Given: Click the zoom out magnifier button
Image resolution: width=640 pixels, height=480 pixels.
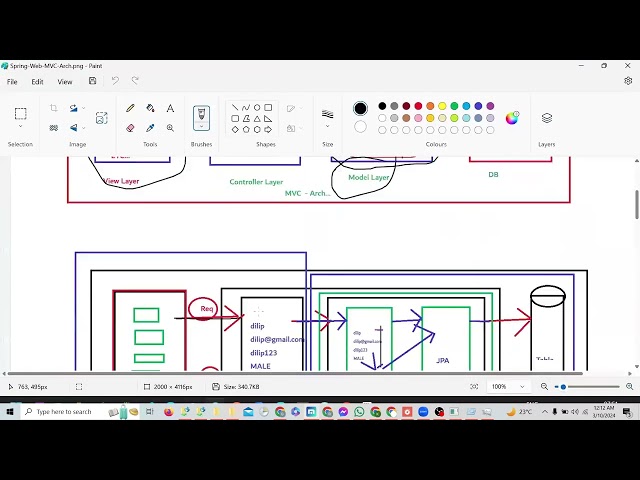Looking at the screenshot, I should pyautogui.click(x=544, y=387).
